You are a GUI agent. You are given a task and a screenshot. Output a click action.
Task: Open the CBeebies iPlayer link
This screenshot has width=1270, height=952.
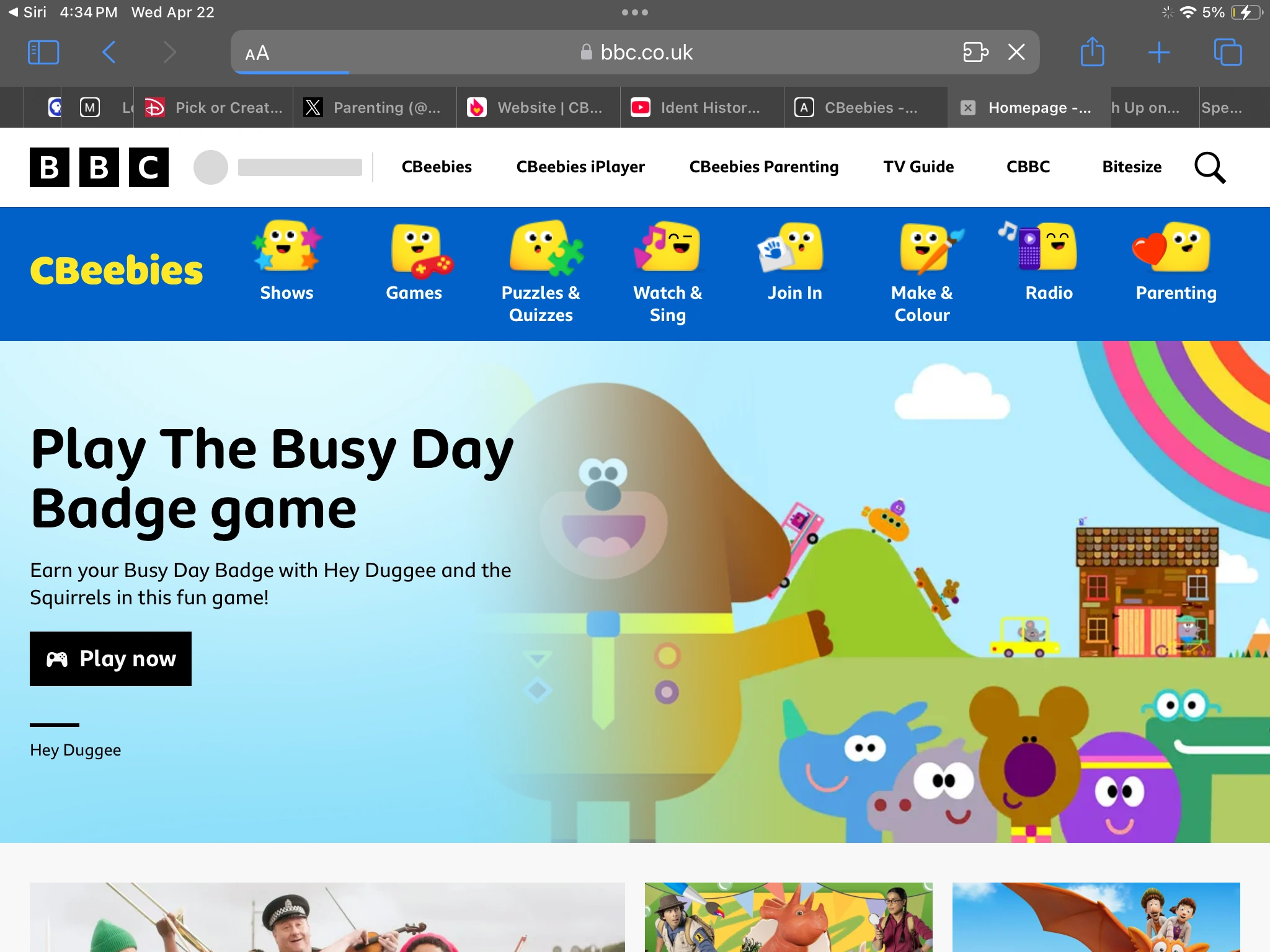580,167
